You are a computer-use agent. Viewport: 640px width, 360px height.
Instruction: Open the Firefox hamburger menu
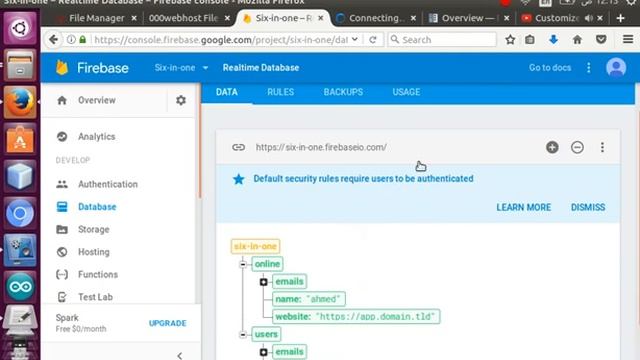(x=628, y=40)
